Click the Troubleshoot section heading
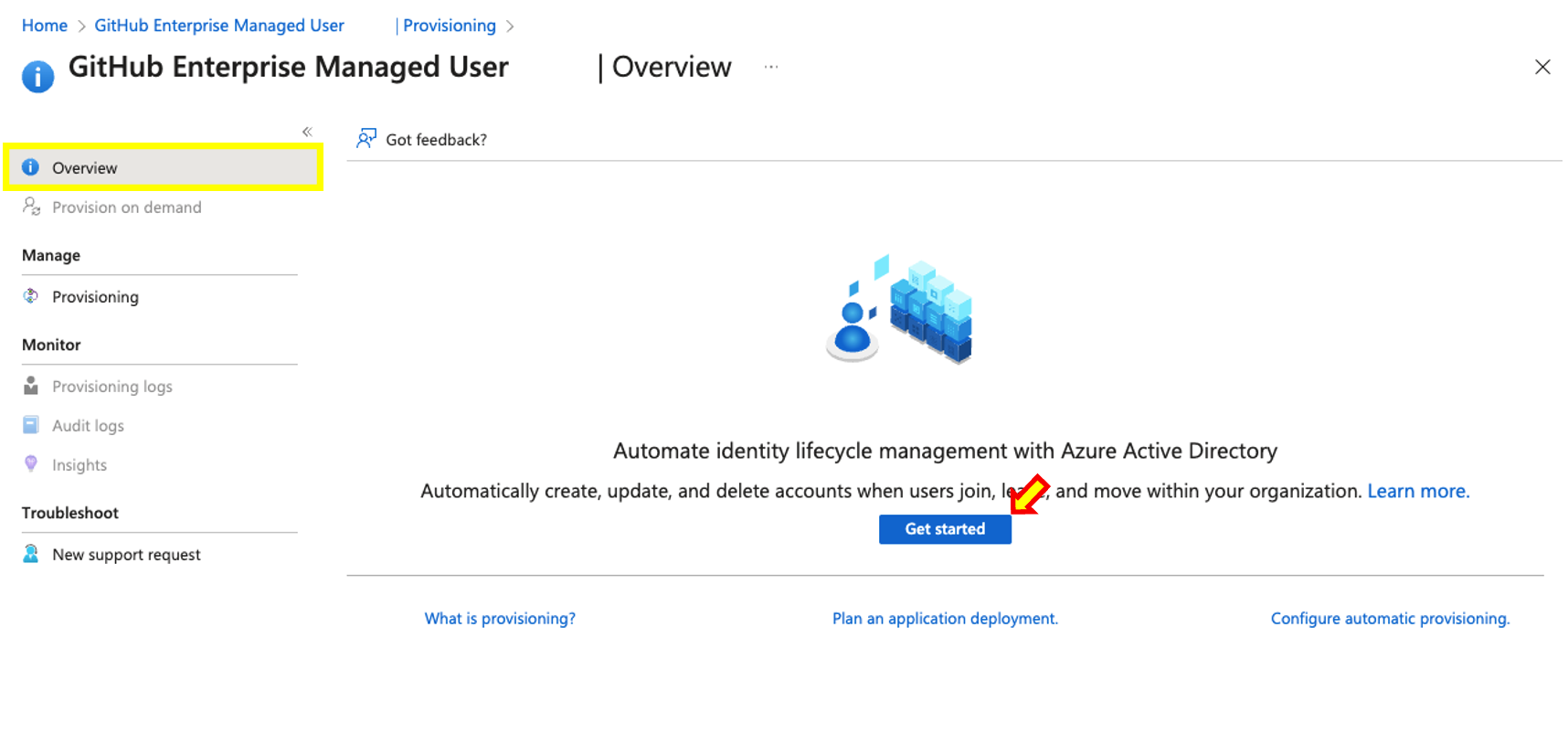This screenshot has width=1568, height=744. [x=70, y=514]
